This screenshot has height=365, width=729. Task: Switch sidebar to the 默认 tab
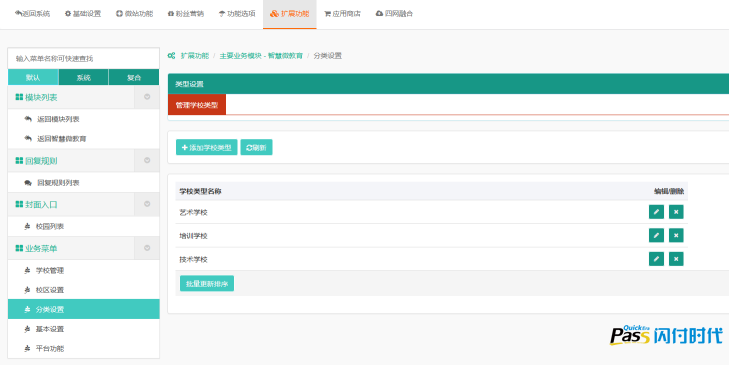click(33, 78)
